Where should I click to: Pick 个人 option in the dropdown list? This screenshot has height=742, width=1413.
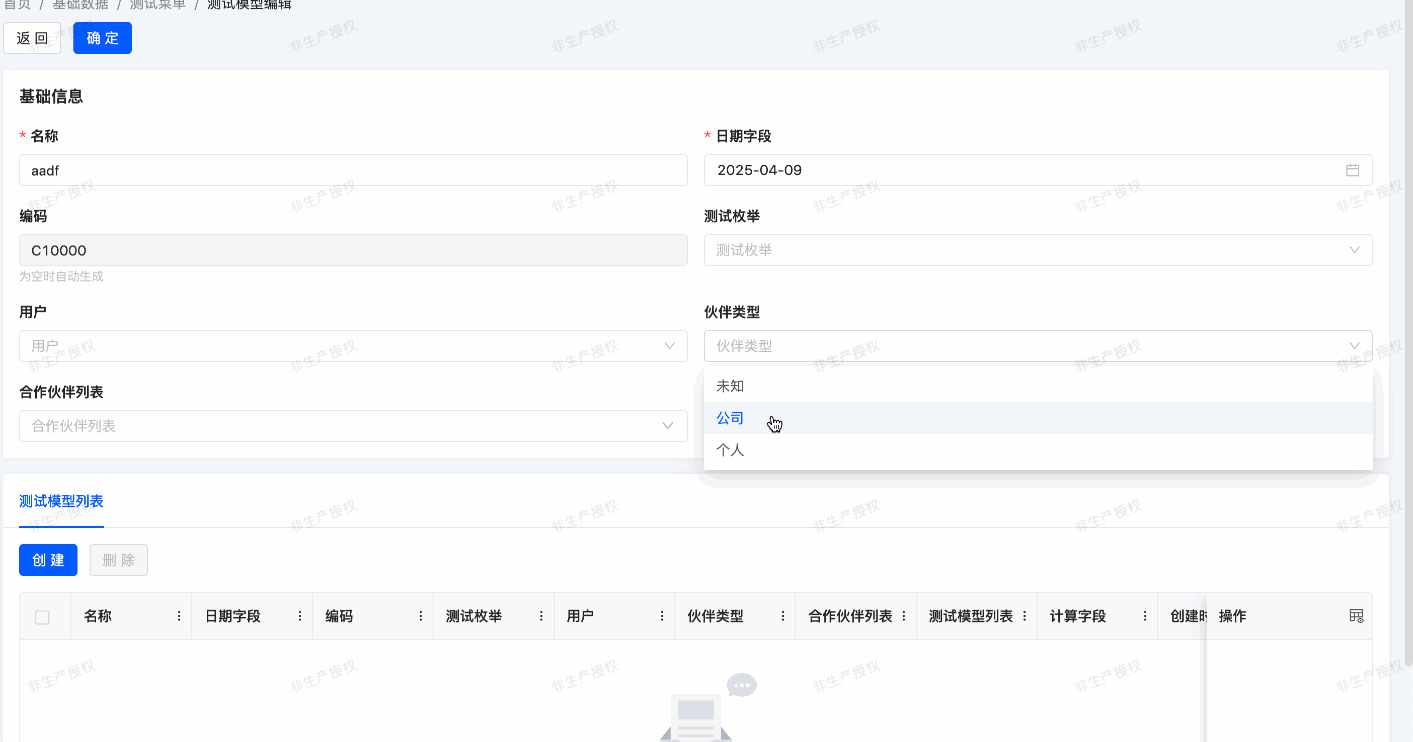[x=731, y=450]
